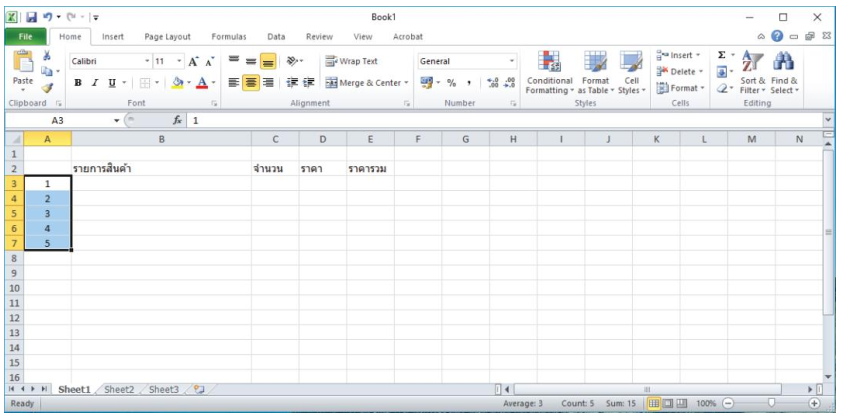
Task: Click the Delete cells button
Action: (682, 71)
